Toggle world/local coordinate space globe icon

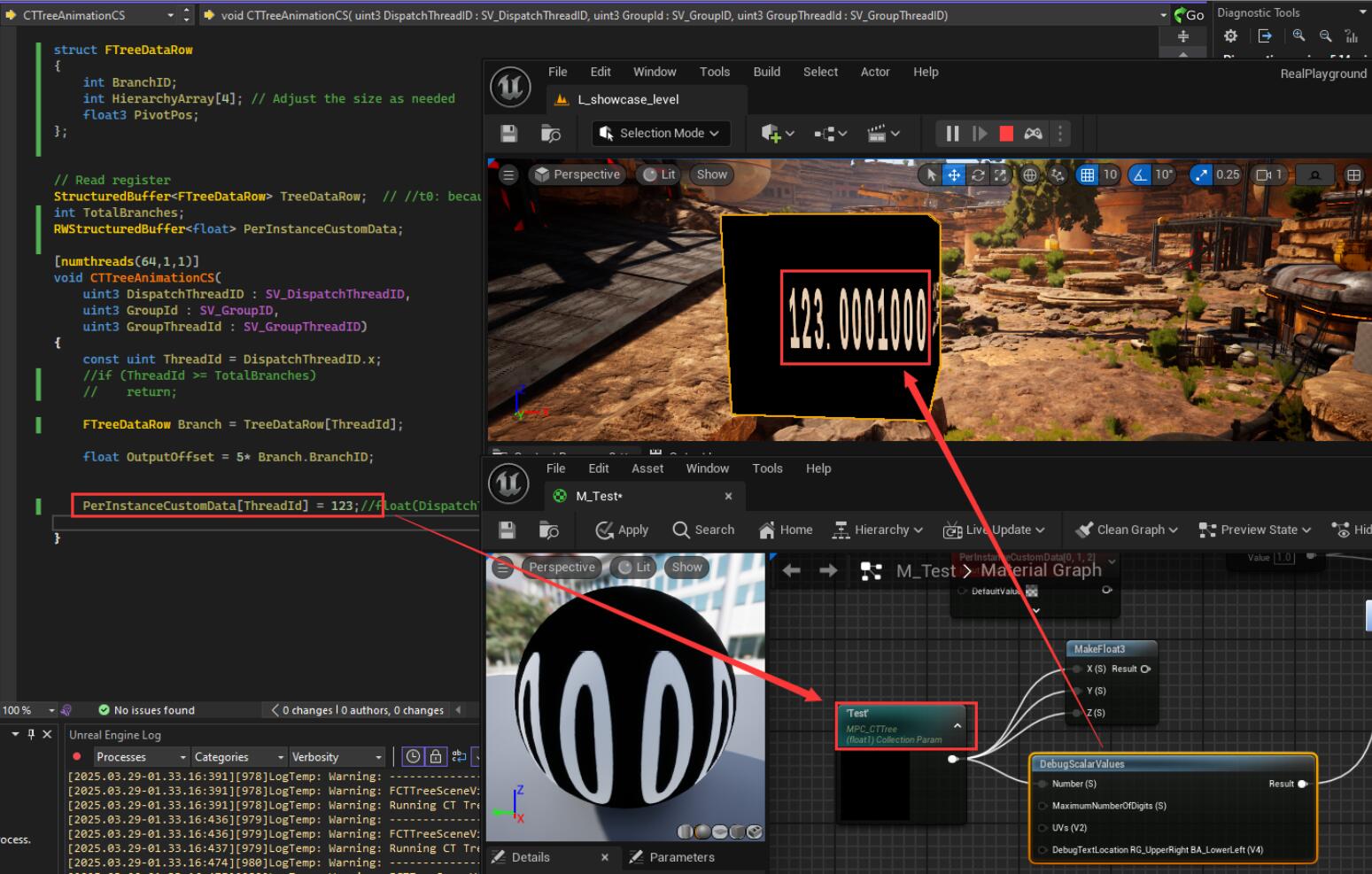point(1029,175)
